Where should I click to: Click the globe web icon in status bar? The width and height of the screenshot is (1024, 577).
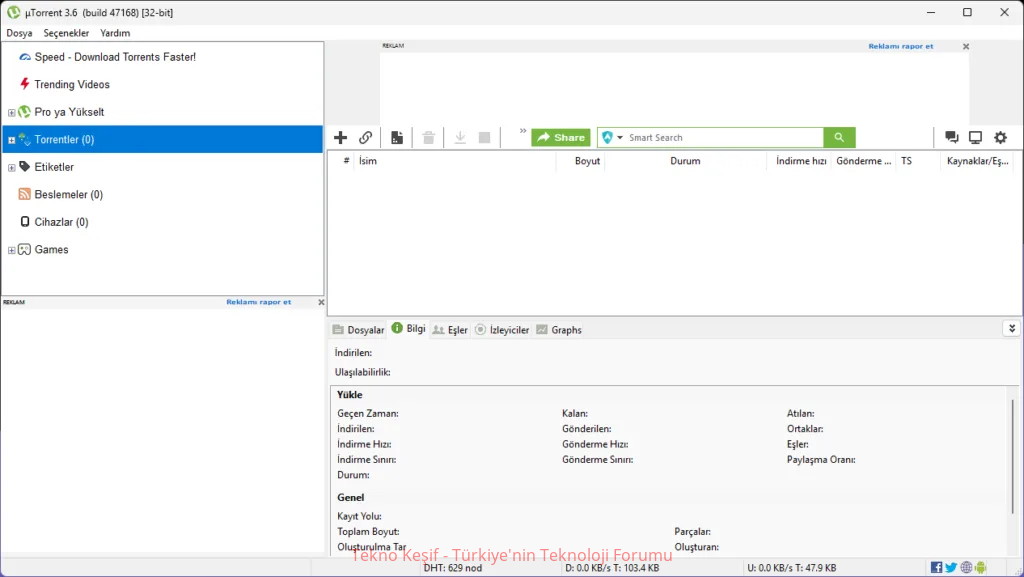(966, 568)
